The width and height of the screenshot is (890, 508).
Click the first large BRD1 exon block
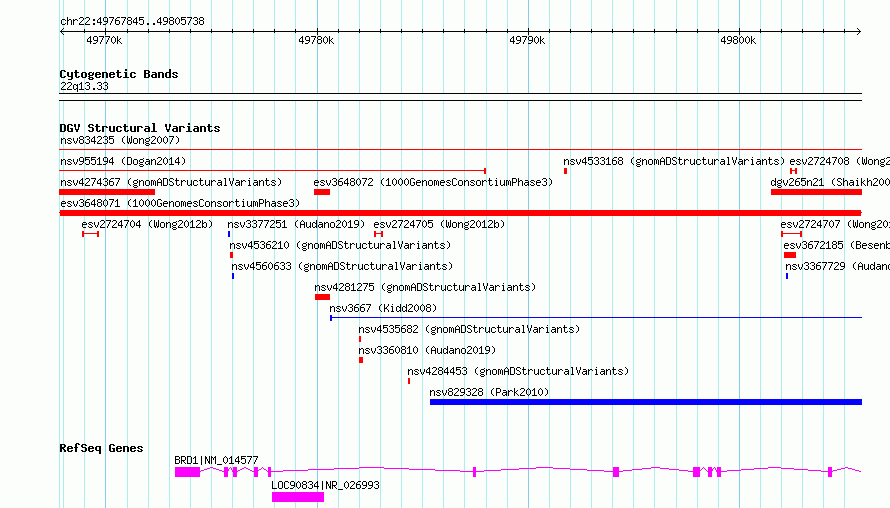pyautogui.click(x=187, y=472)
